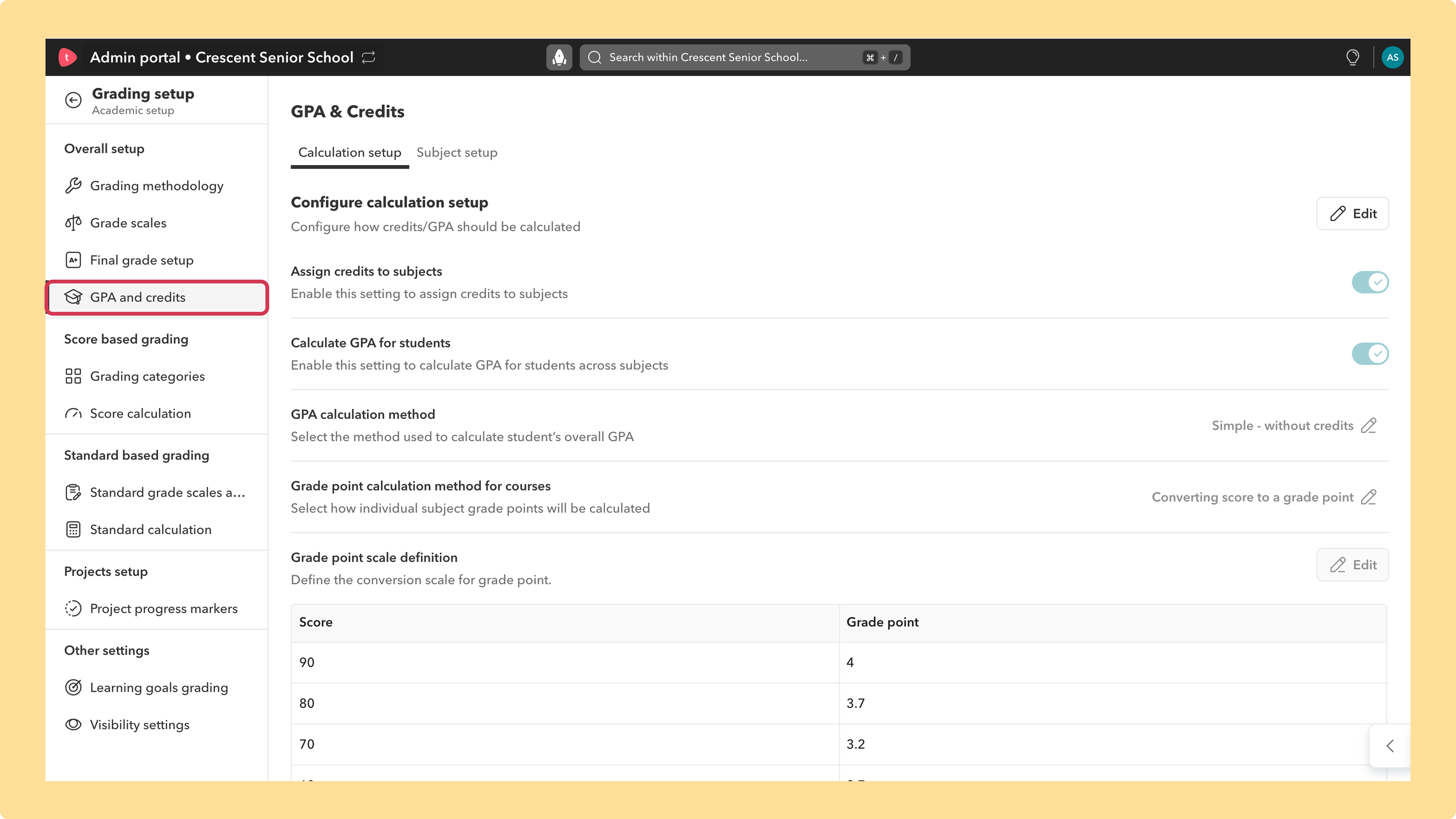
Task: Click the red Toddle logo icon
Action: (67, 57)
